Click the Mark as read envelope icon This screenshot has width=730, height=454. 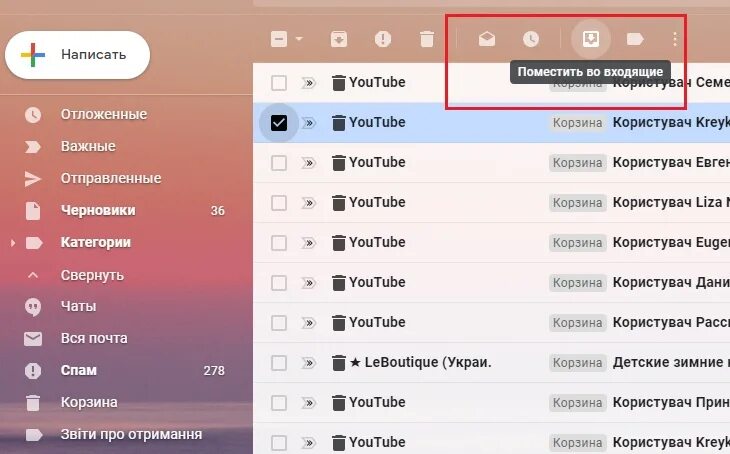(487, 39)
